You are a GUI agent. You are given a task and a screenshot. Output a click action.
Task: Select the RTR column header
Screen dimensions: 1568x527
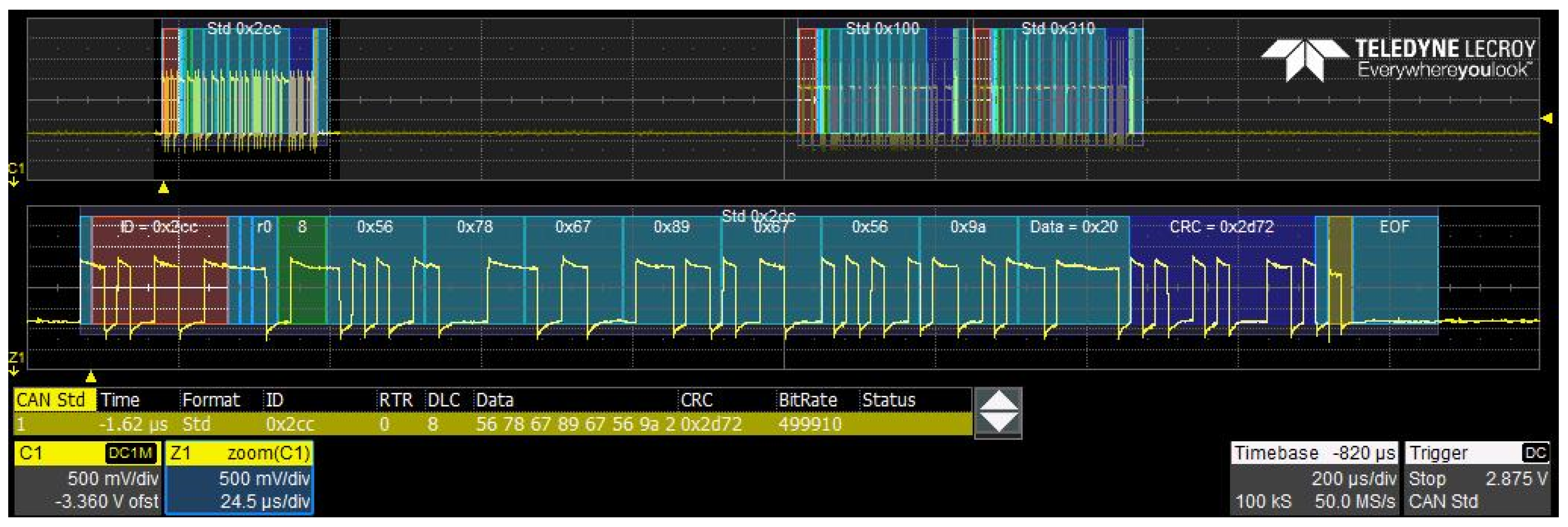click(396, 400)
